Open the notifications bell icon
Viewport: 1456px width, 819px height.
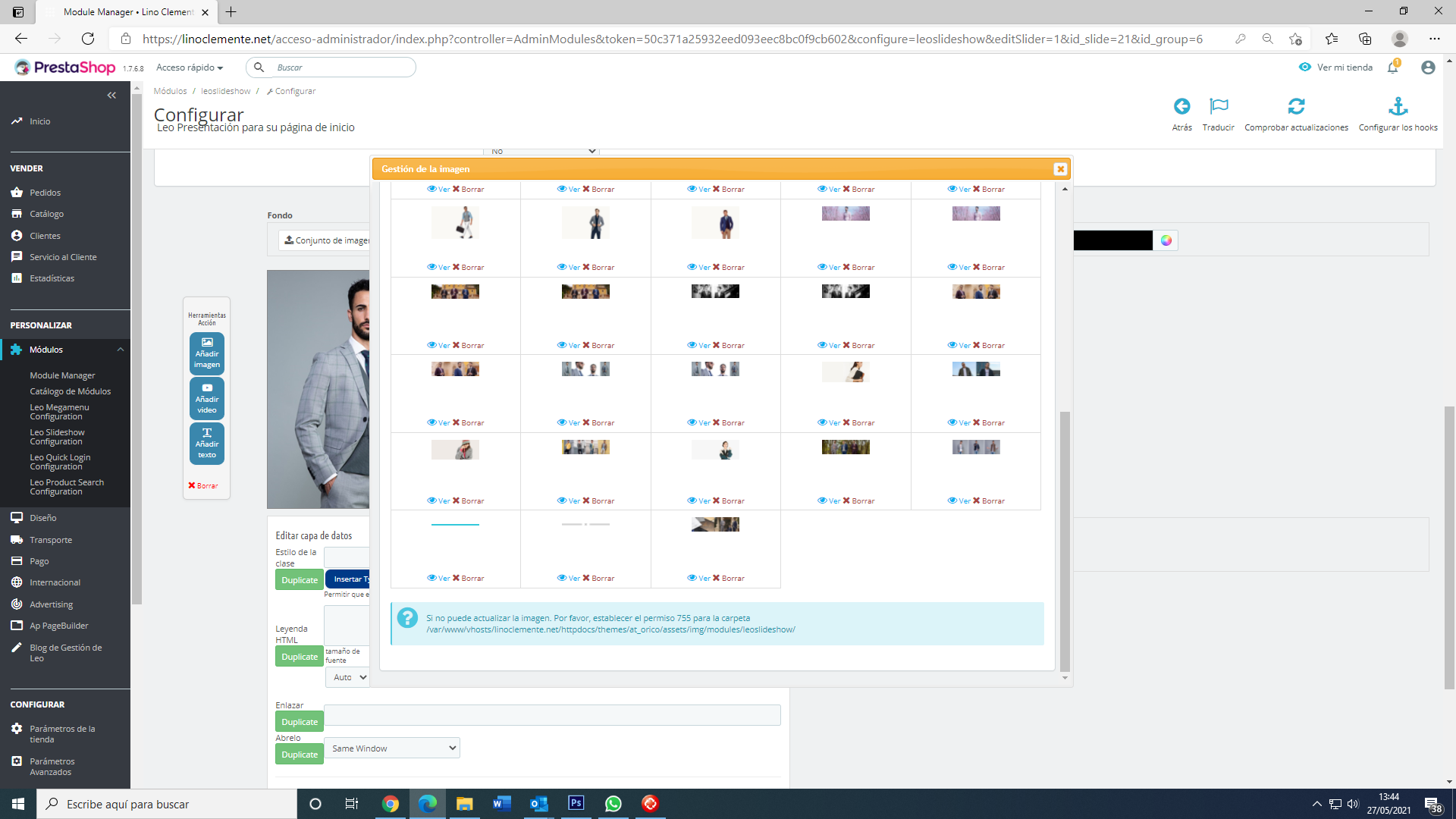[1393, 67]
